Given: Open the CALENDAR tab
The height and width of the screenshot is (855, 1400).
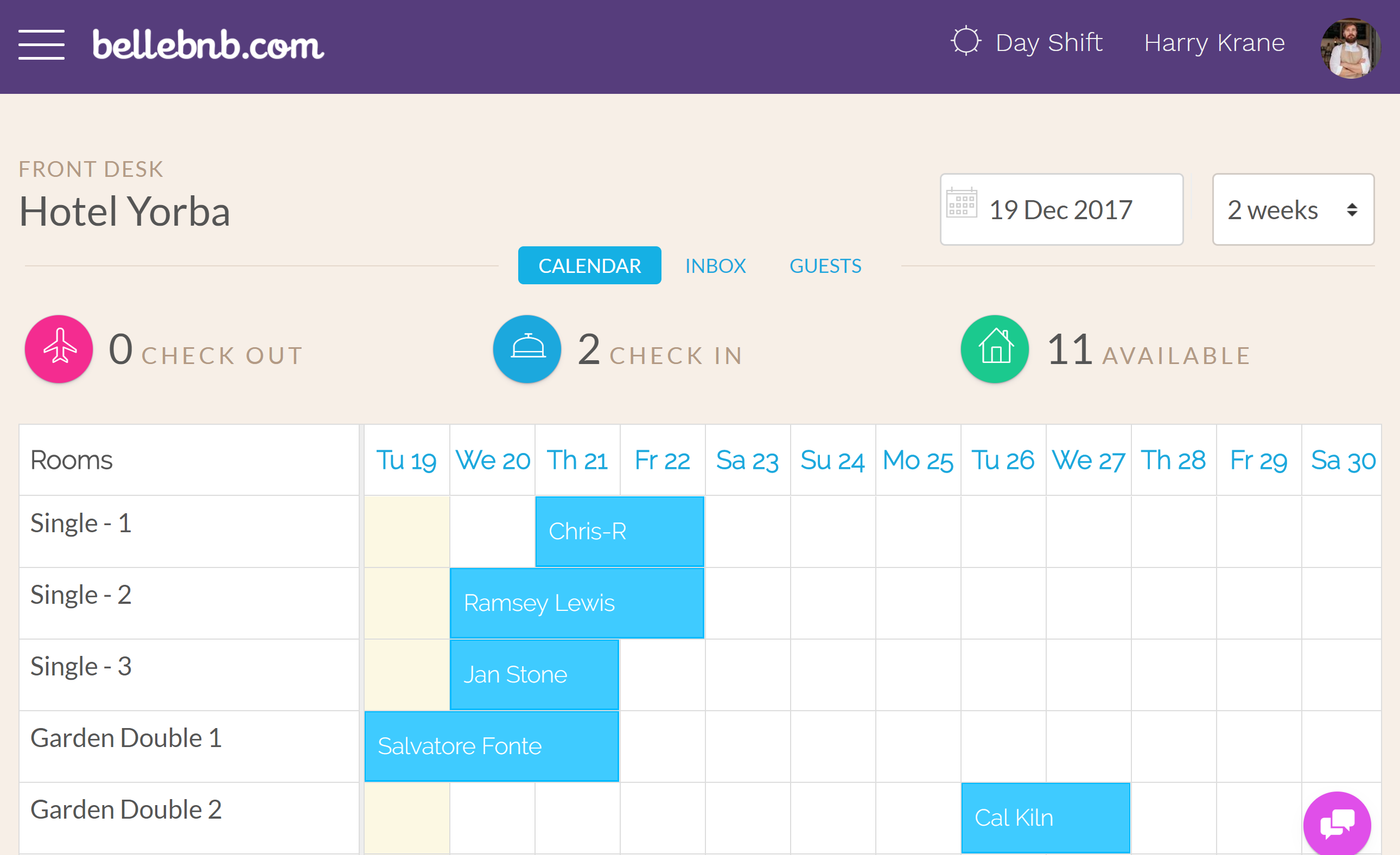Looking at the screenshot, I should tap(590, 265).
